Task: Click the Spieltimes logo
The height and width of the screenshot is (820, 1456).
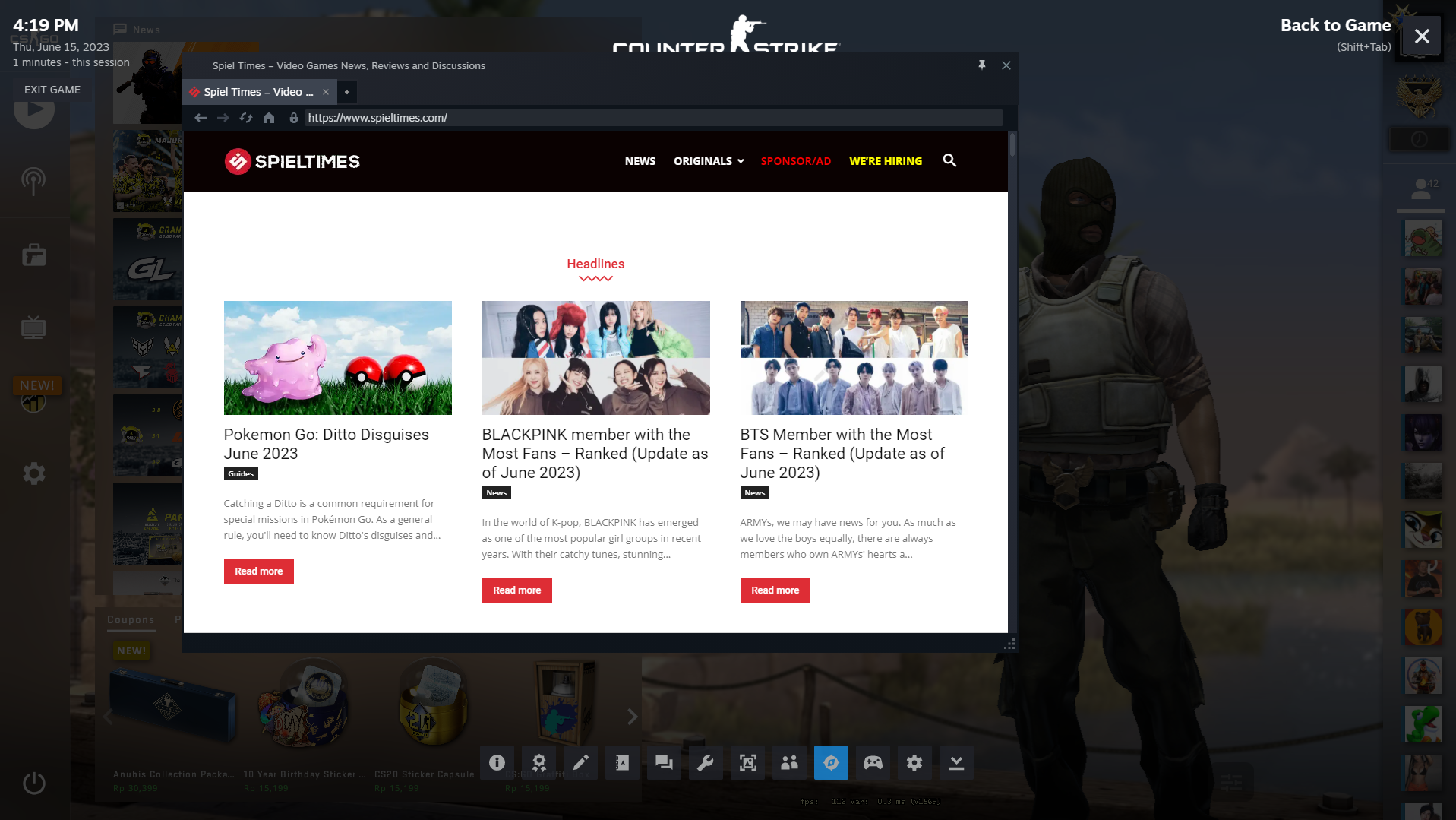Action: (x=292, y=161)
